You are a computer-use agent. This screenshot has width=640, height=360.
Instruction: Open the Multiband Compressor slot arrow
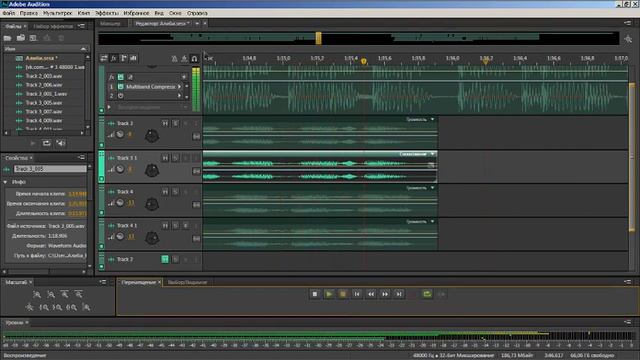pos(179,87)
